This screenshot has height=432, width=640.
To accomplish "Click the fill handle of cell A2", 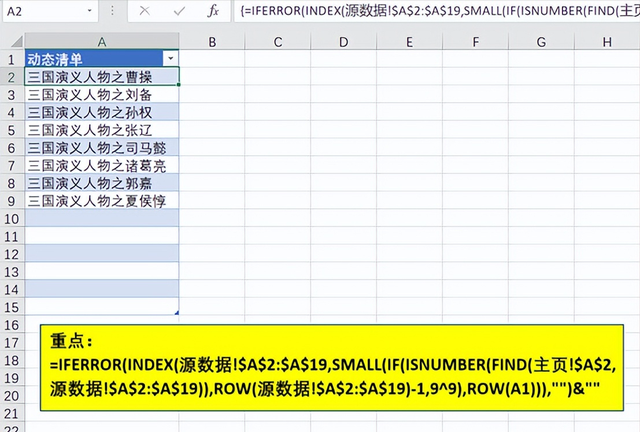I will (x=179, y=85).
